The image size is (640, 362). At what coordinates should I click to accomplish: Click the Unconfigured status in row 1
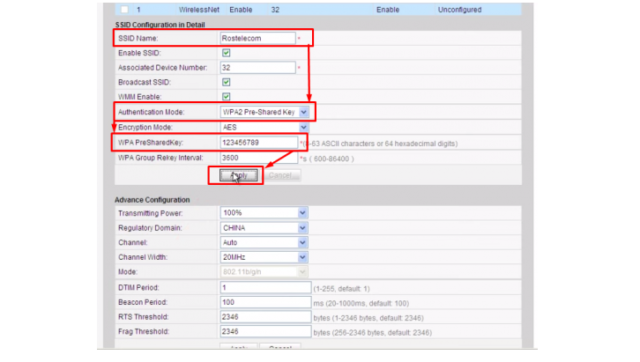coord(460,9)
